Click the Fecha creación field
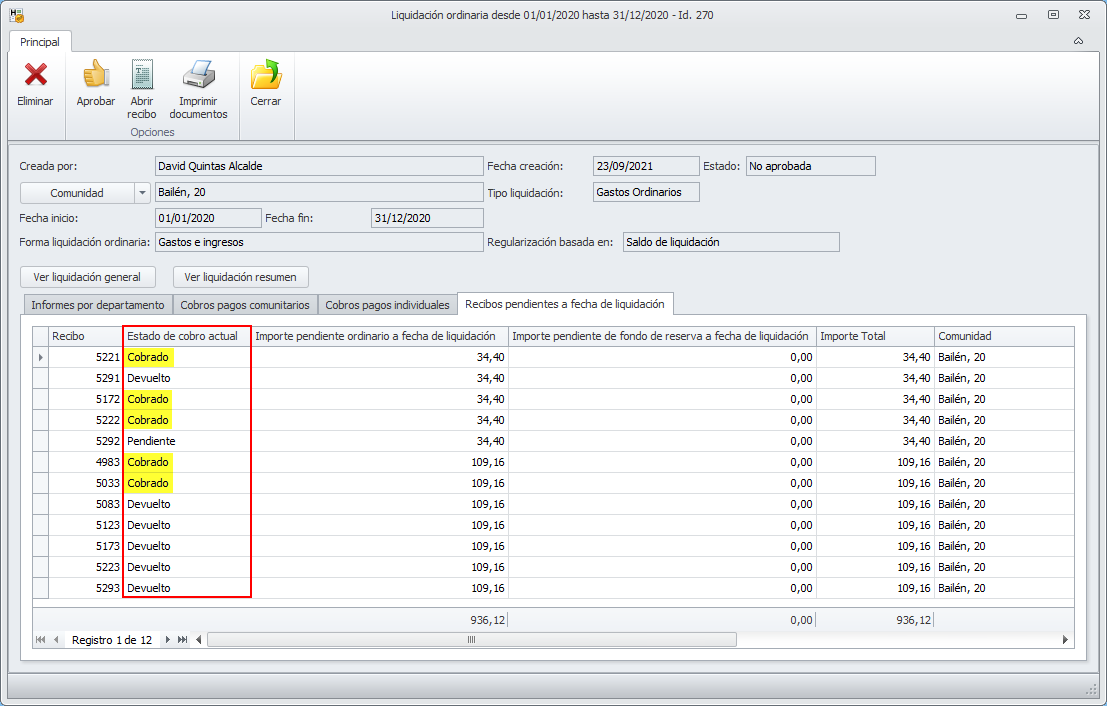The image size is (1107, 706). tap(646, 166)
